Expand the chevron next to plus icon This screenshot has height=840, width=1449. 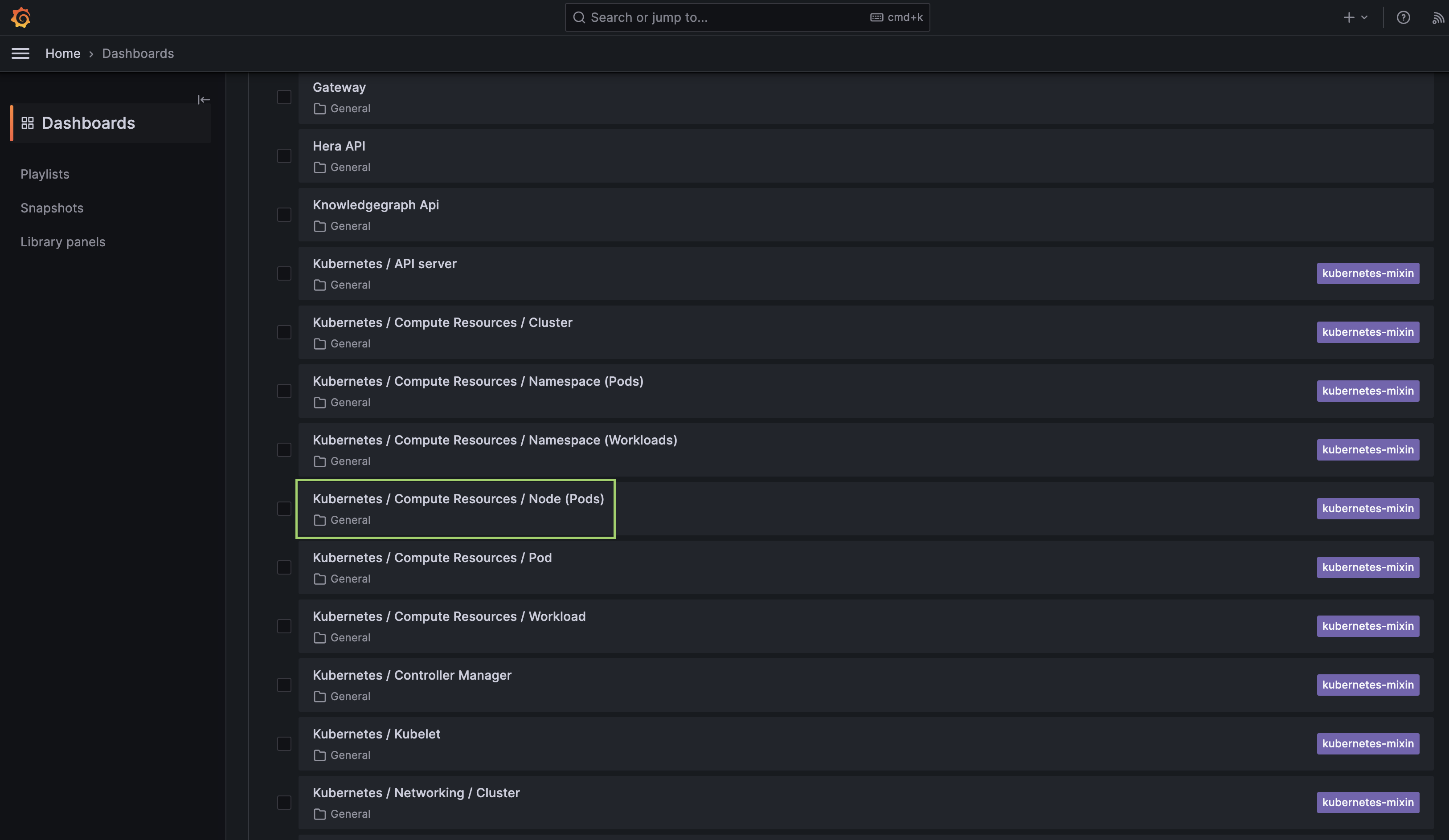1364,17
